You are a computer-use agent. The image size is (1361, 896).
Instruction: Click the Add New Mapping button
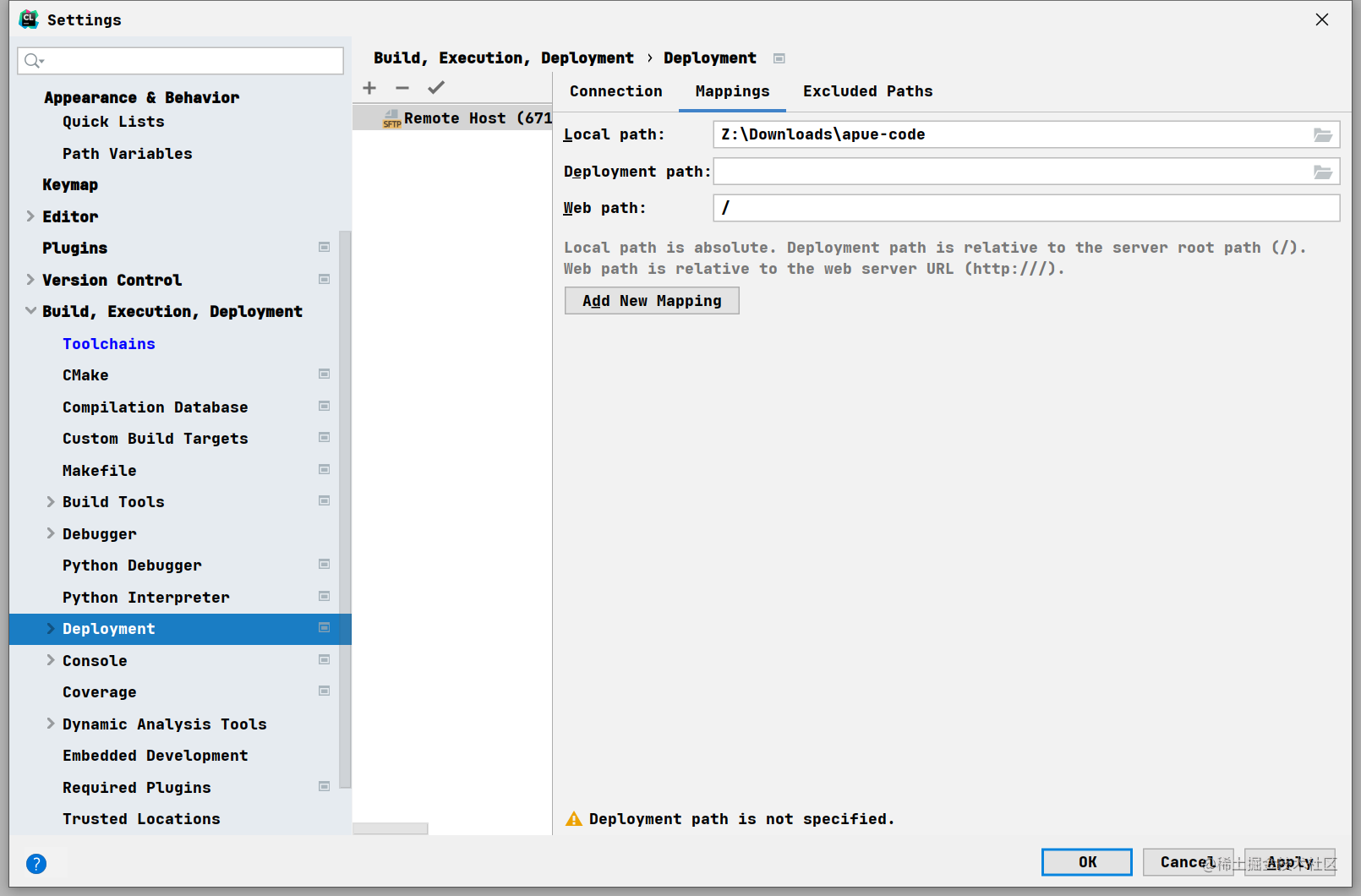[x=652, y=301]
